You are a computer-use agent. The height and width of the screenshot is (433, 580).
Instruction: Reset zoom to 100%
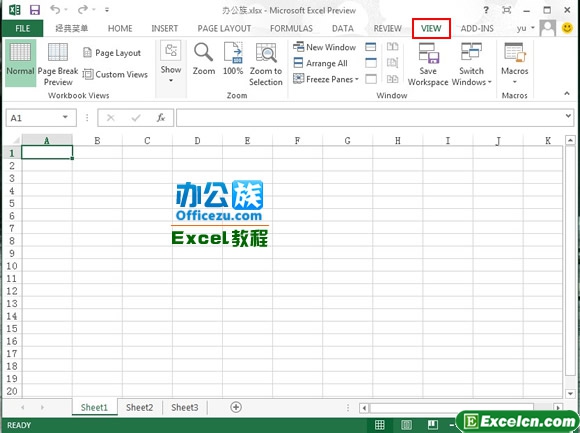coord(233,59)
